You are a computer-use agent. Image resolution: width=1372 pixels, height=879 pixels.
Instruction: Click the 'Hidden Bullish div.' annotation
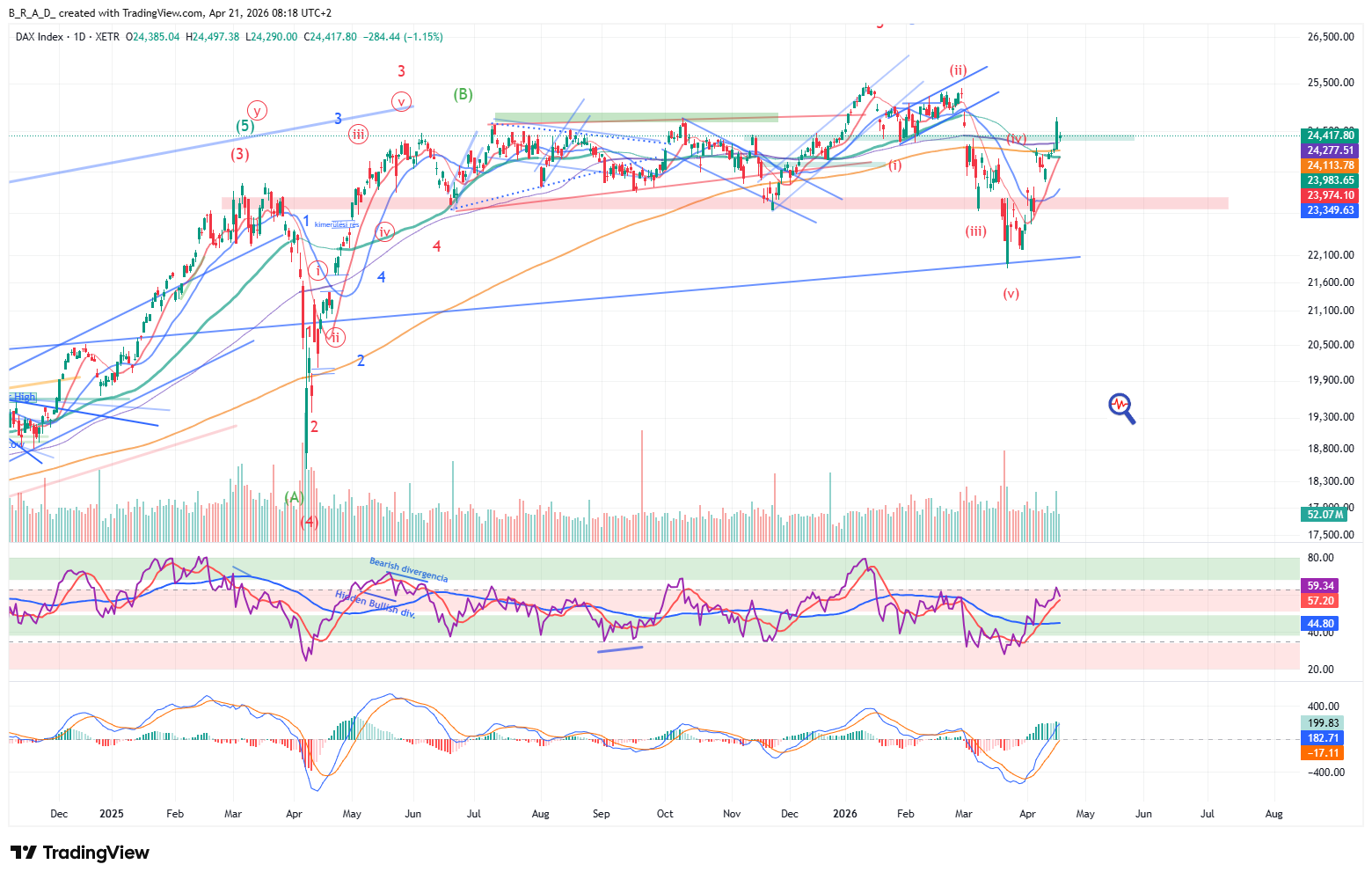coord(375,604)
